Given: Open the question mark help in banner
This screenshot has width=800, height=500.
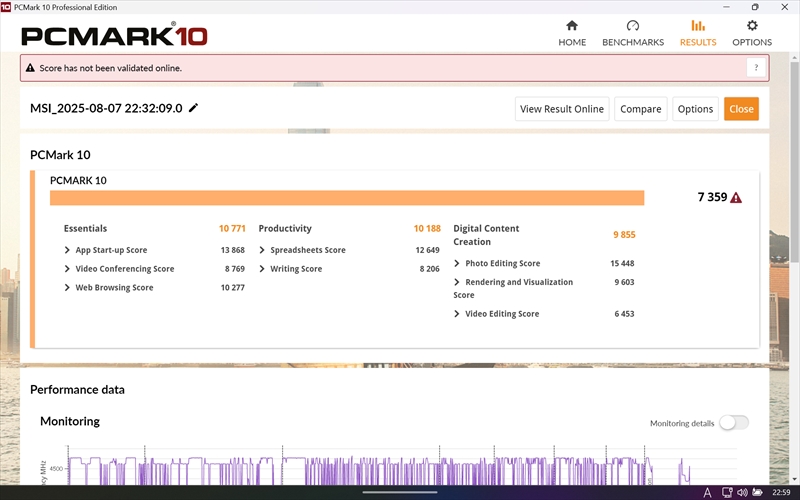Looking at the screenshot, I should tap(756, 67).
